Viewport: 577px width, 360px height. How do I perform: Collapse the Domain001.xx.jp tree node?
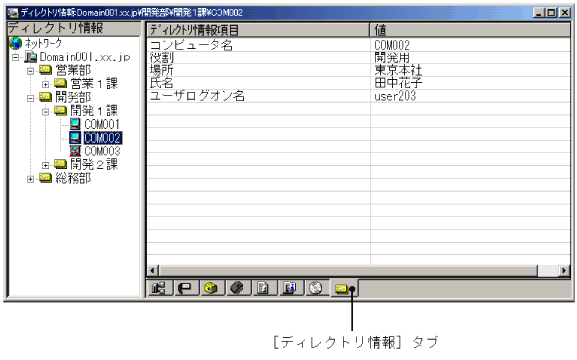15,57
